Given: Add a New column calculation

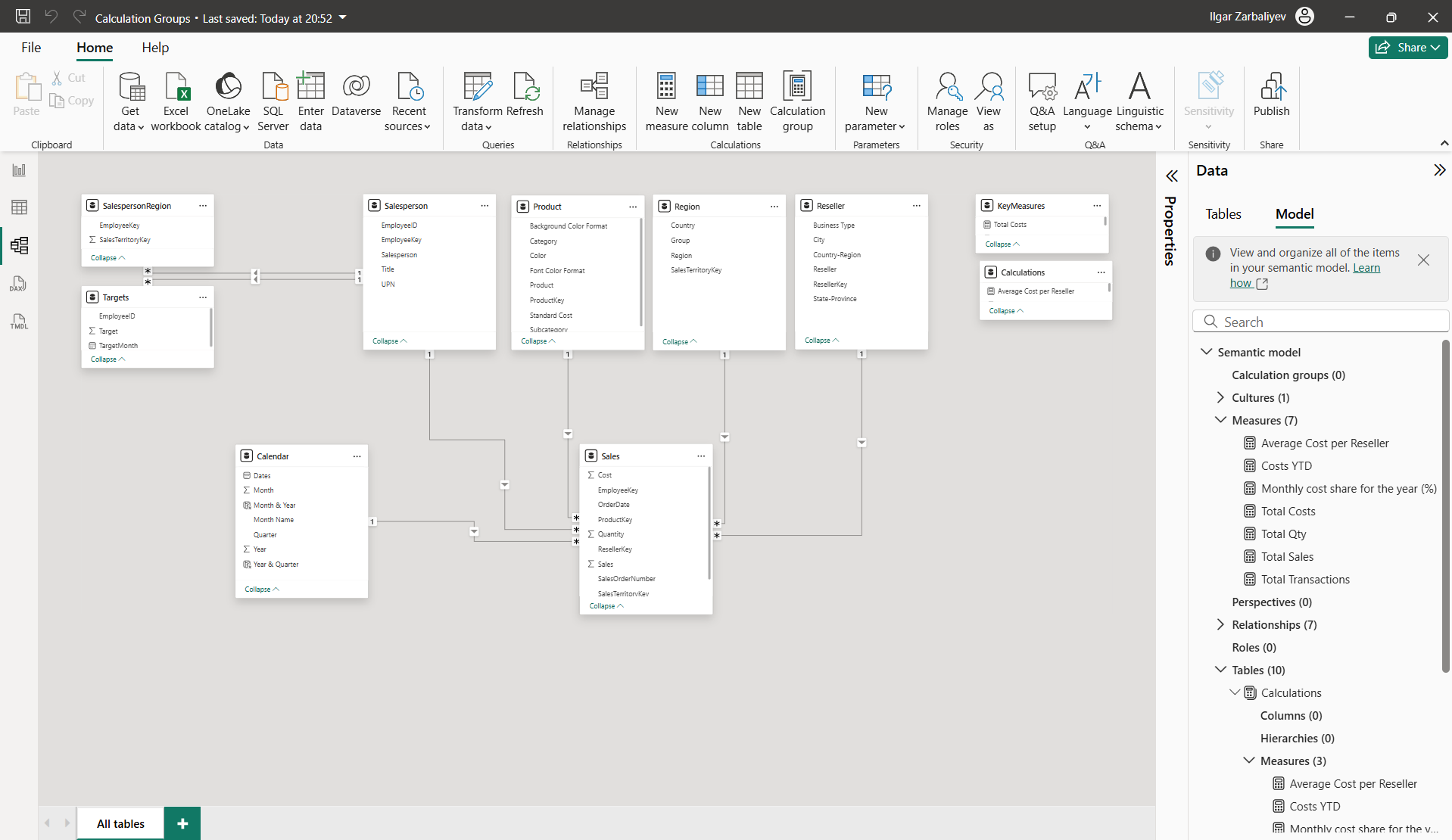Looking at the screenshot, I should click(x=710, y=102).
